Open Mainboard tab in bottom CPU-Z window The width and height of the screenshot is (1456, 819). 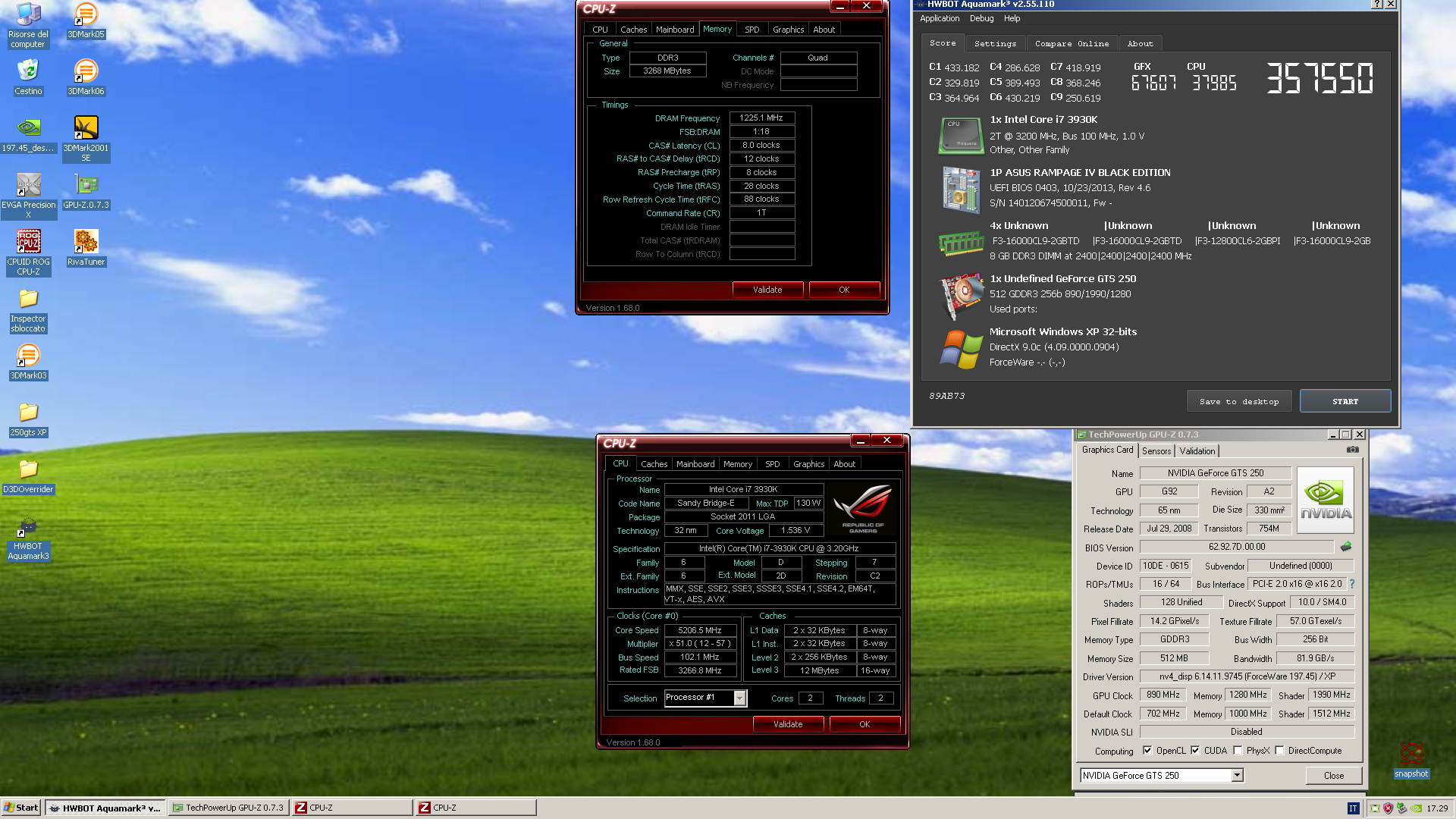point(695,464)
